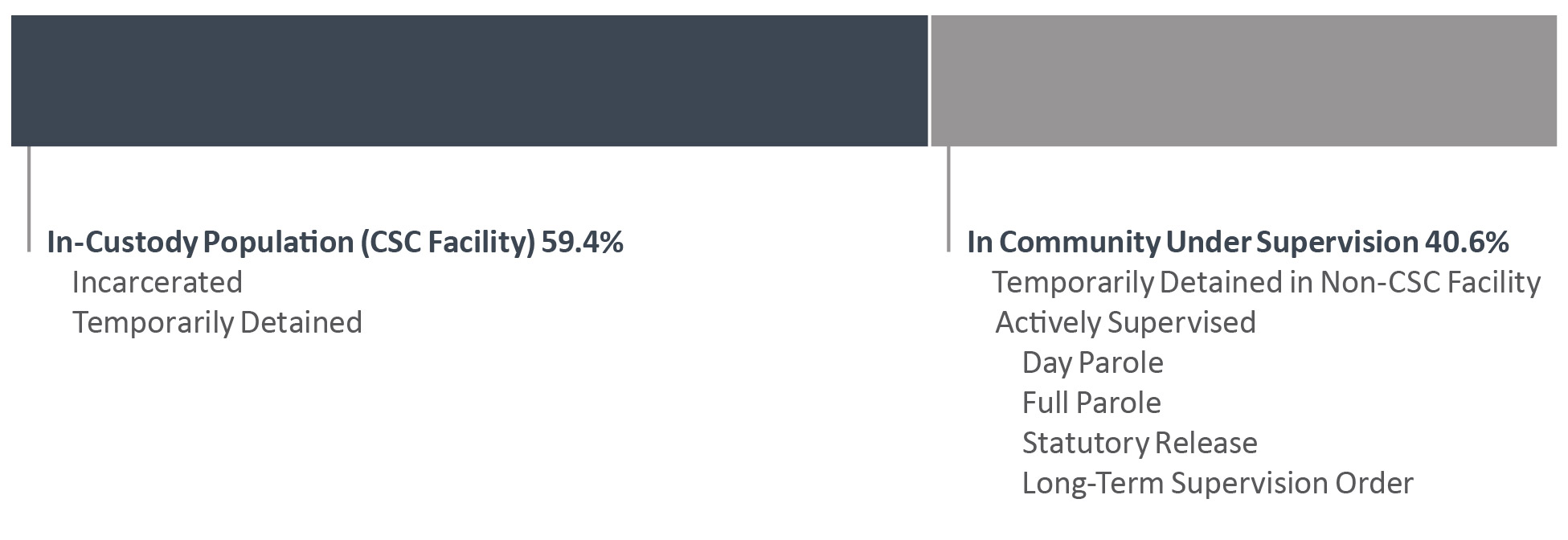Select the Incarcerated list item
Screen dimensions: 1568x540
158,282
